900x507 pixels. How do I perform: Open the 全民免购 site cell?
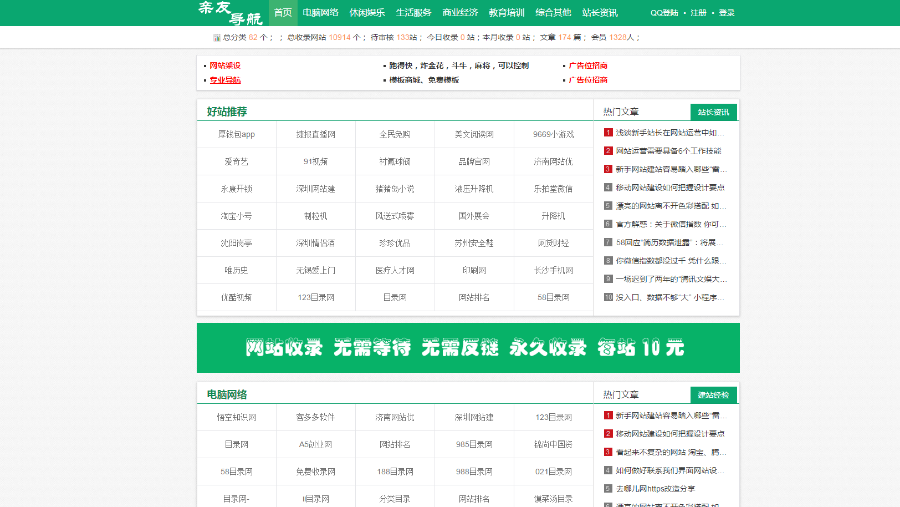tap(395, 134)
